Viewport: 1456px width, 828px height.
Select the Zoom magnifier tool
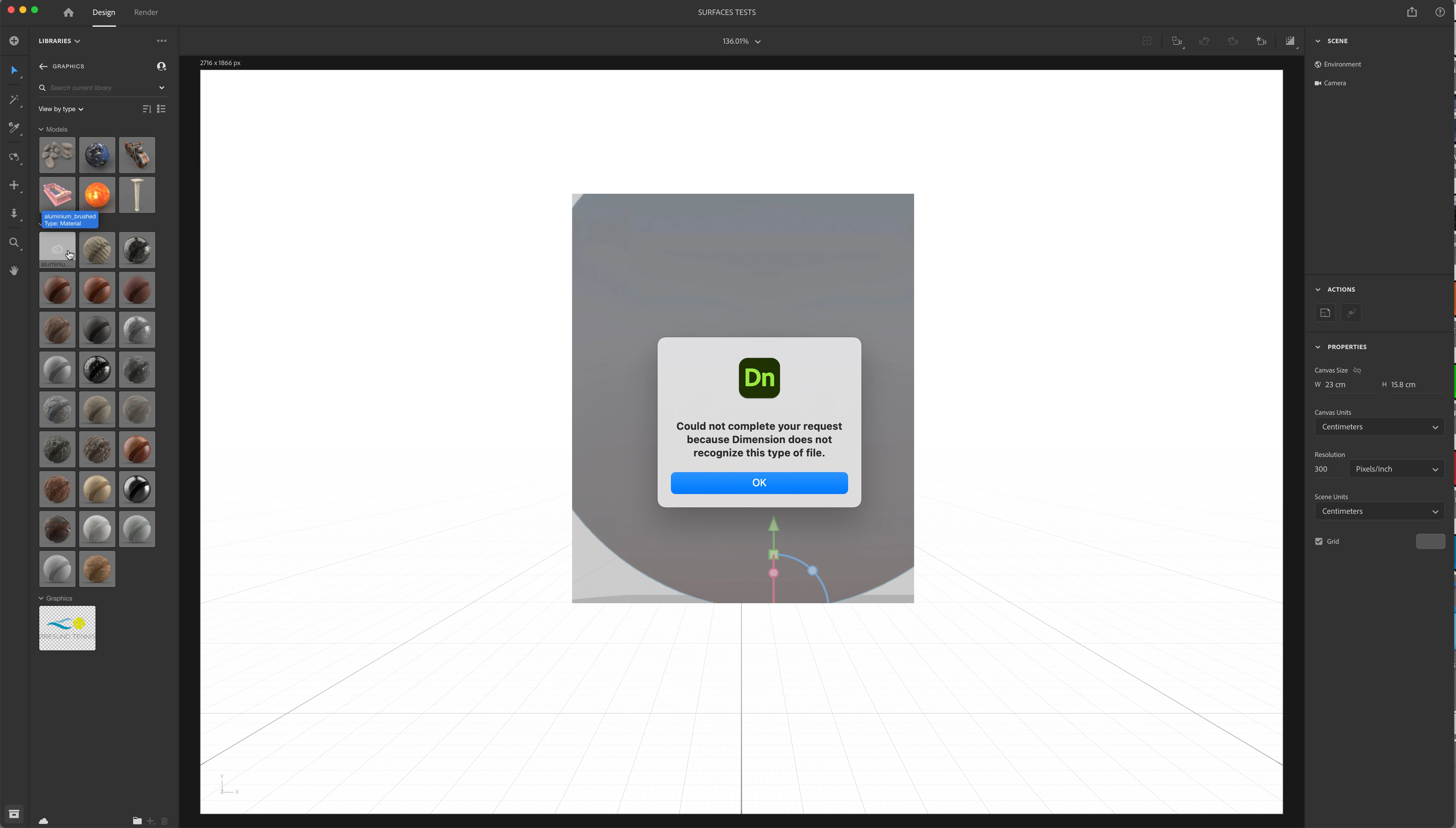point(14,243)
